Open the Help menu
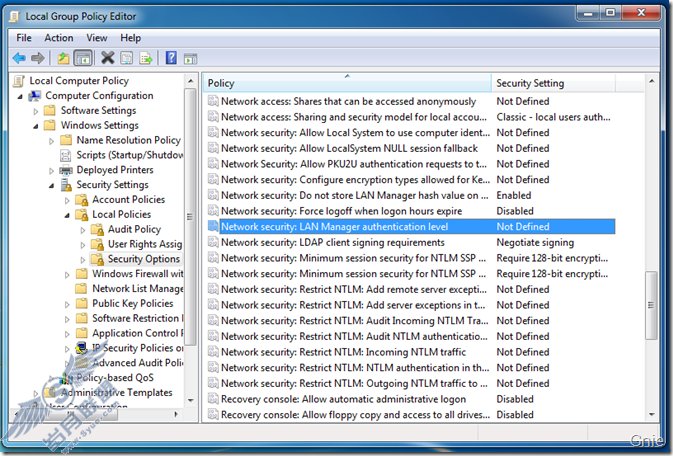673x456 pixels. tap(130, 38)
